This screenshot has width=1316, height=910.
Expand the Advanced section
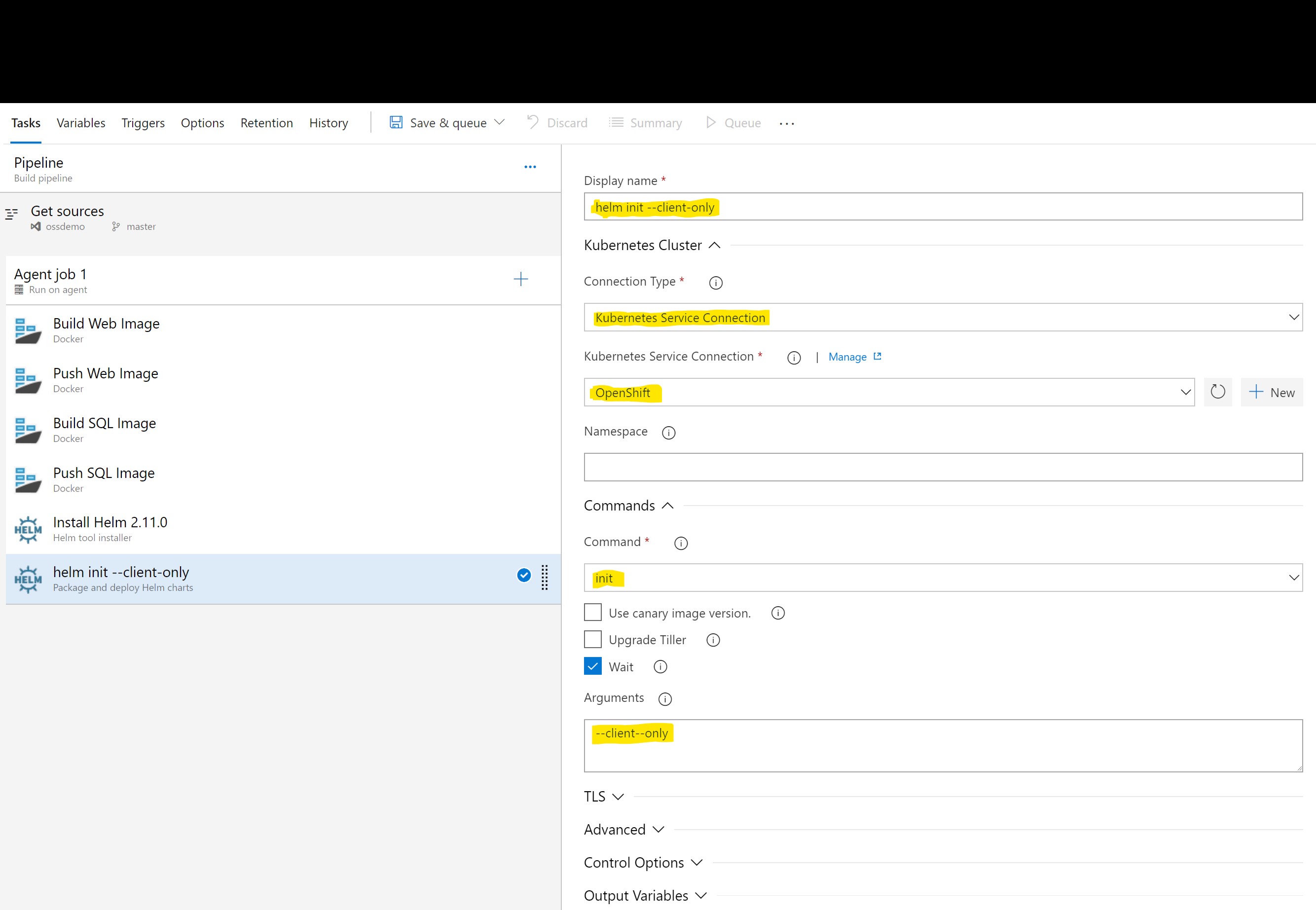[624, 830]
